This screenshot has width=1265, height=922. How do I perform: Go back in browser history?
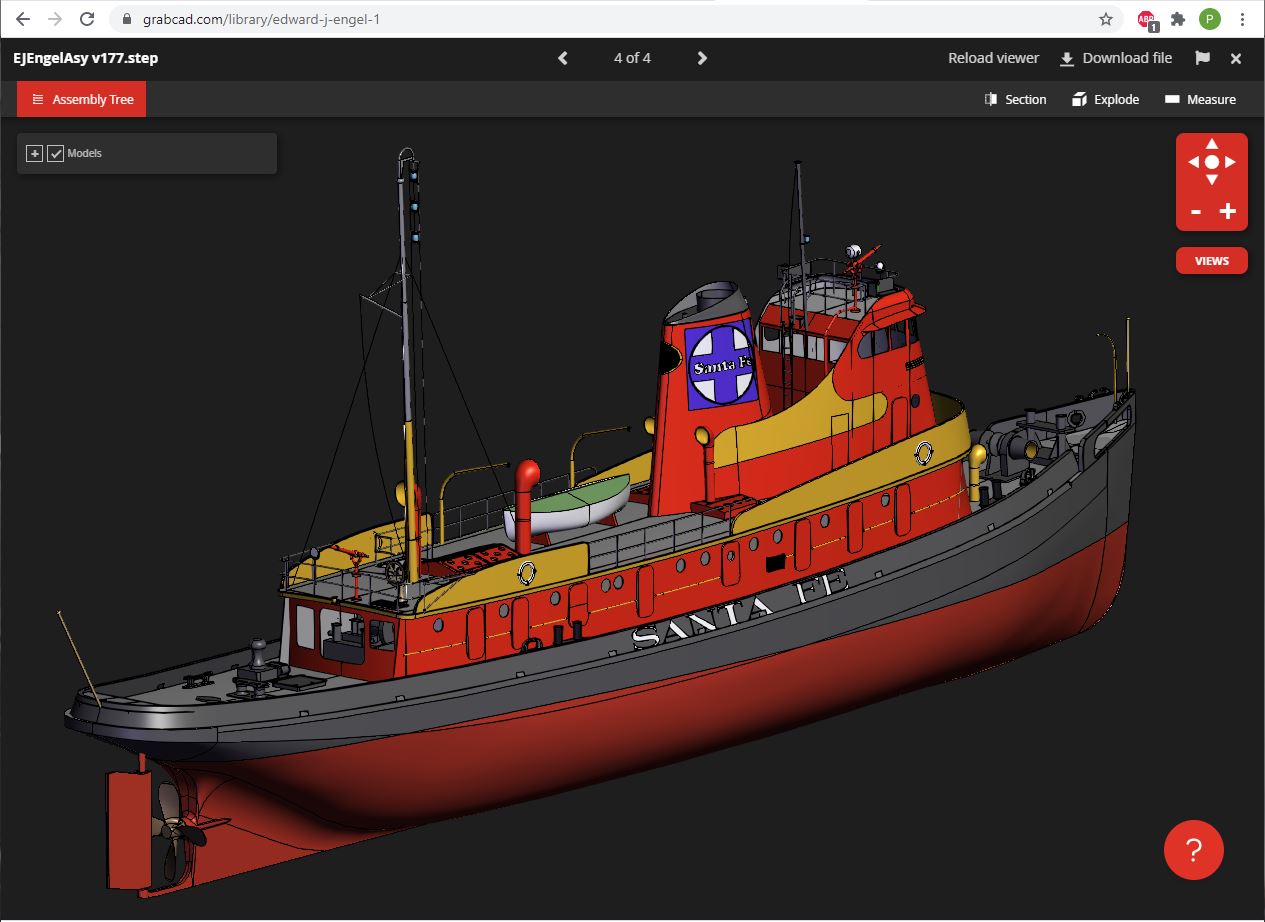pos(23,19)
